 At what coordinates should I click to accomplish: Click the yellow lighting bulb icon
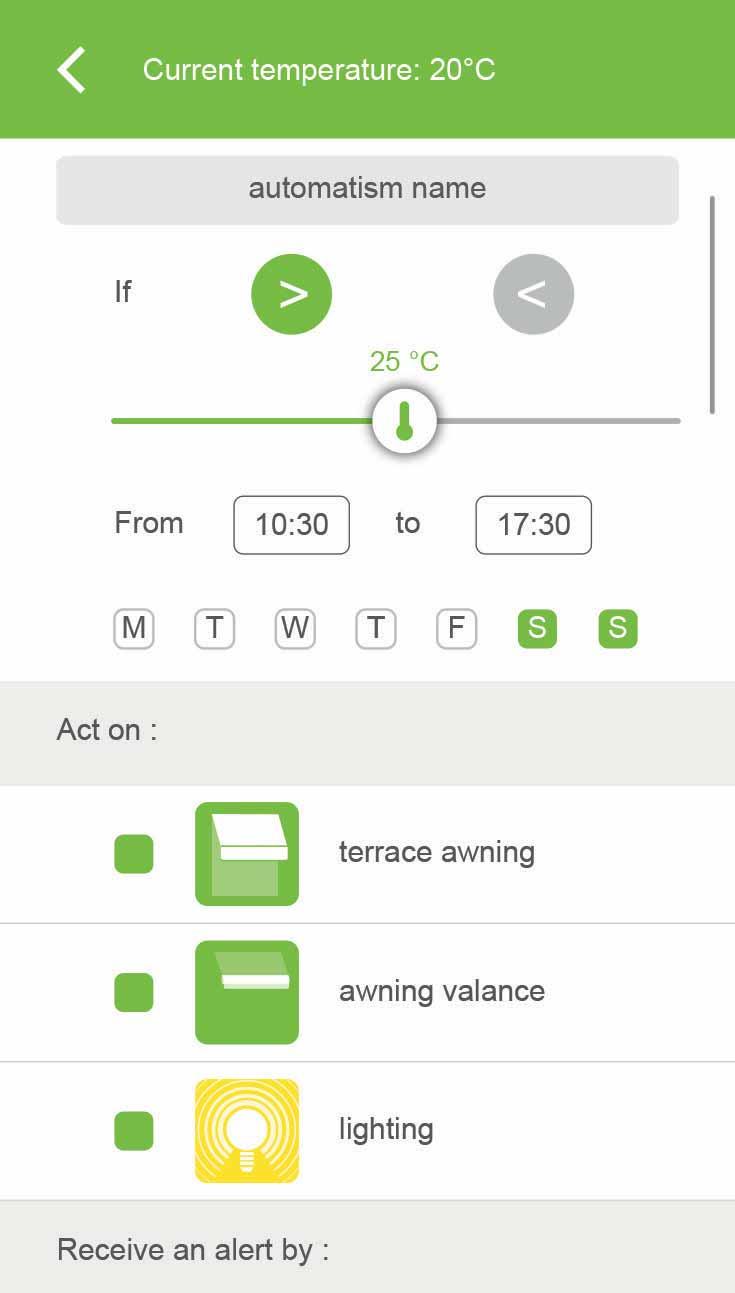(x=247, y=1131)
